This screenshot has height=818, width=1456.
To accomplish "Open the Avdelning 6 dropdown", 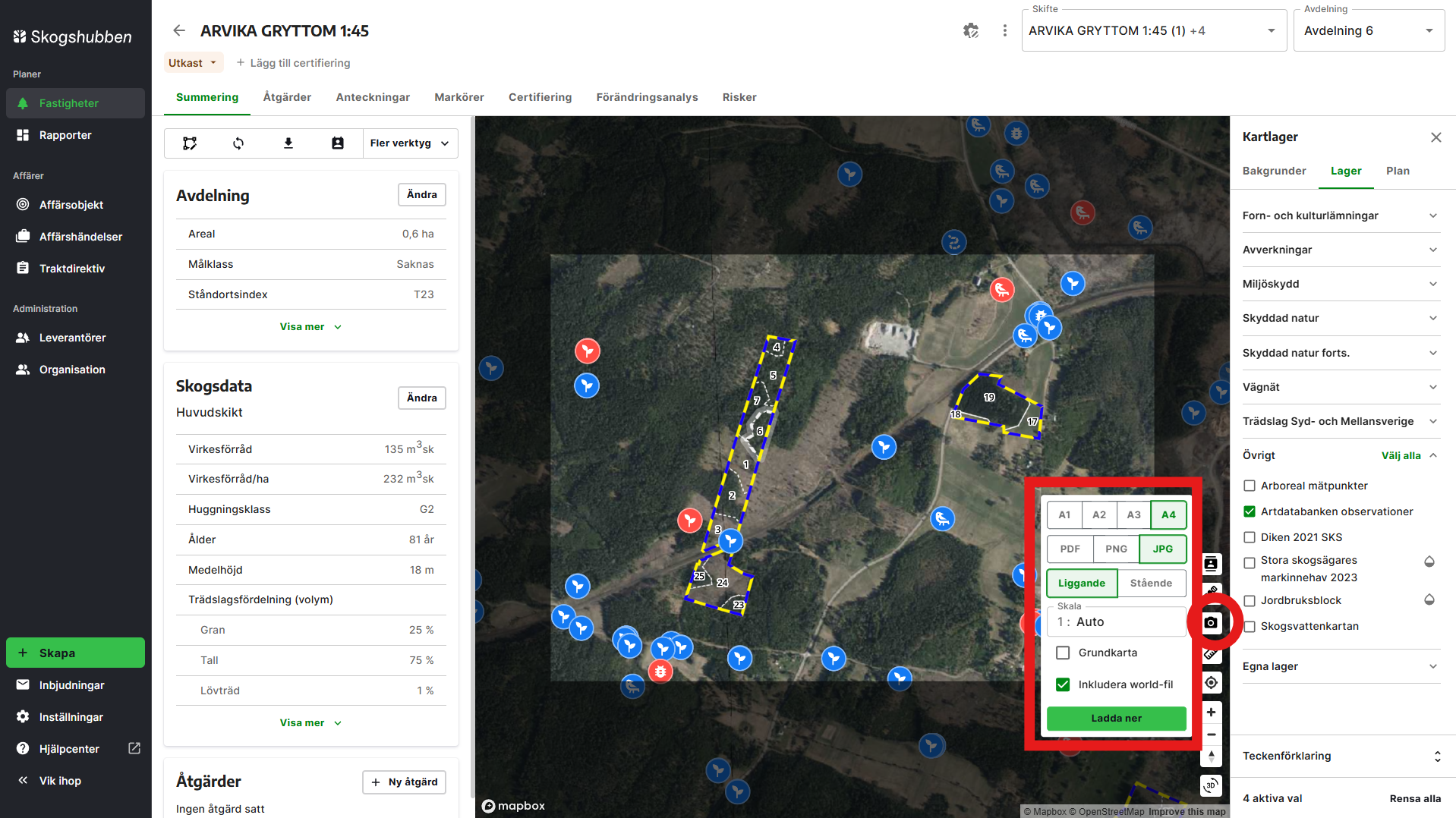I will [1369, 30].
